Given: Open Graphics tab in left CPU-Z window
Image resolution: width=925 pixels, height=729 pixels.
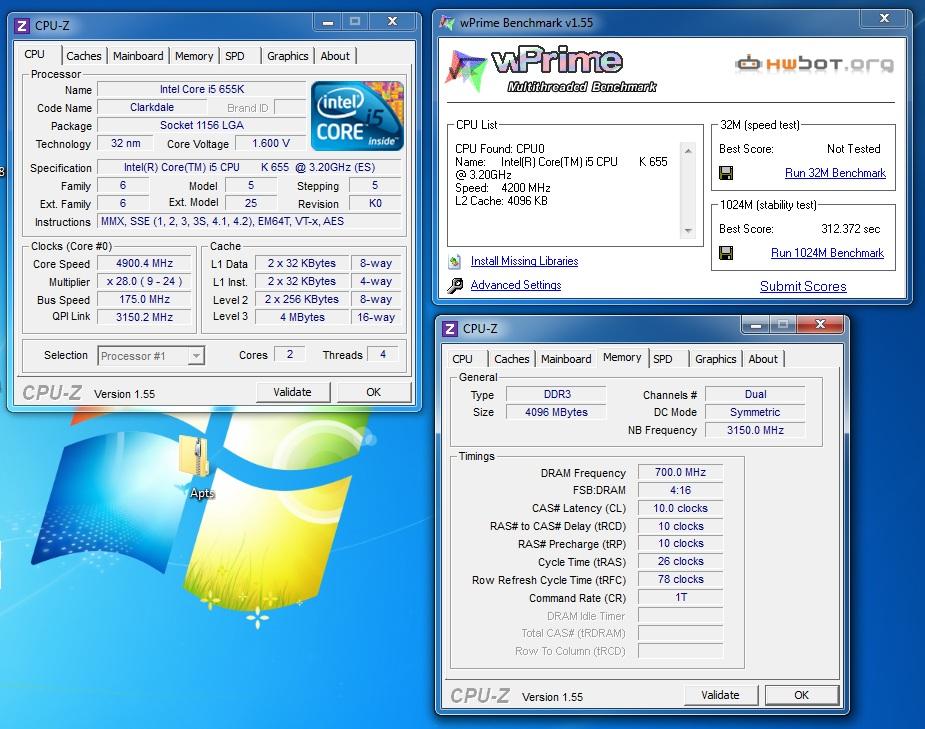Looking at the screenshot, I should pos(287,56).
